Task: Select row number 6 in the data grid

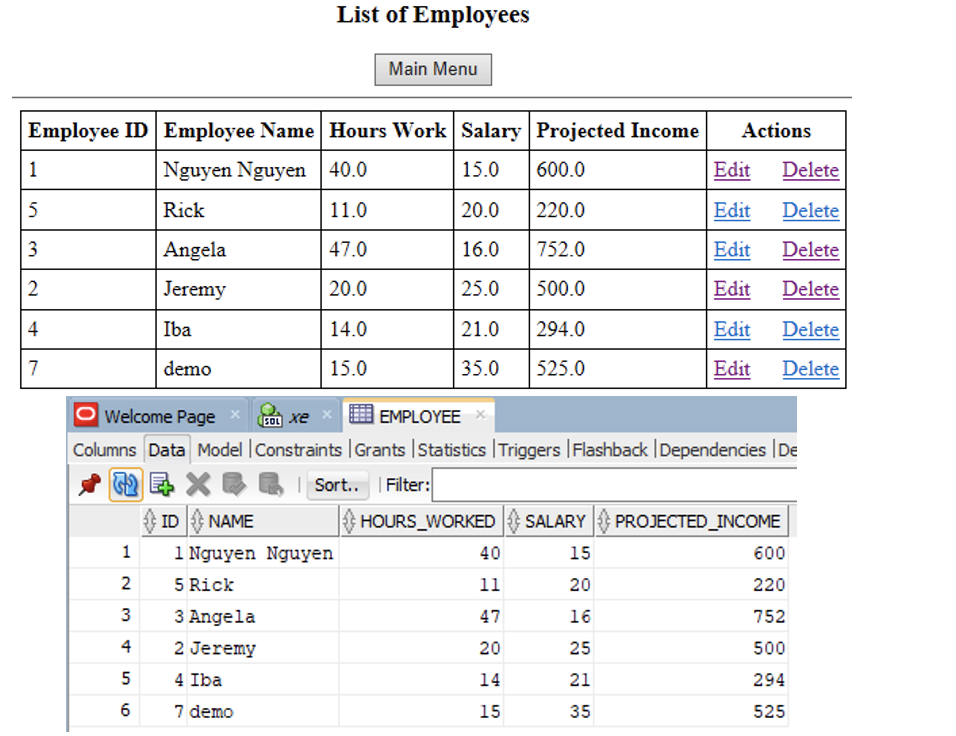Action: 105,710
